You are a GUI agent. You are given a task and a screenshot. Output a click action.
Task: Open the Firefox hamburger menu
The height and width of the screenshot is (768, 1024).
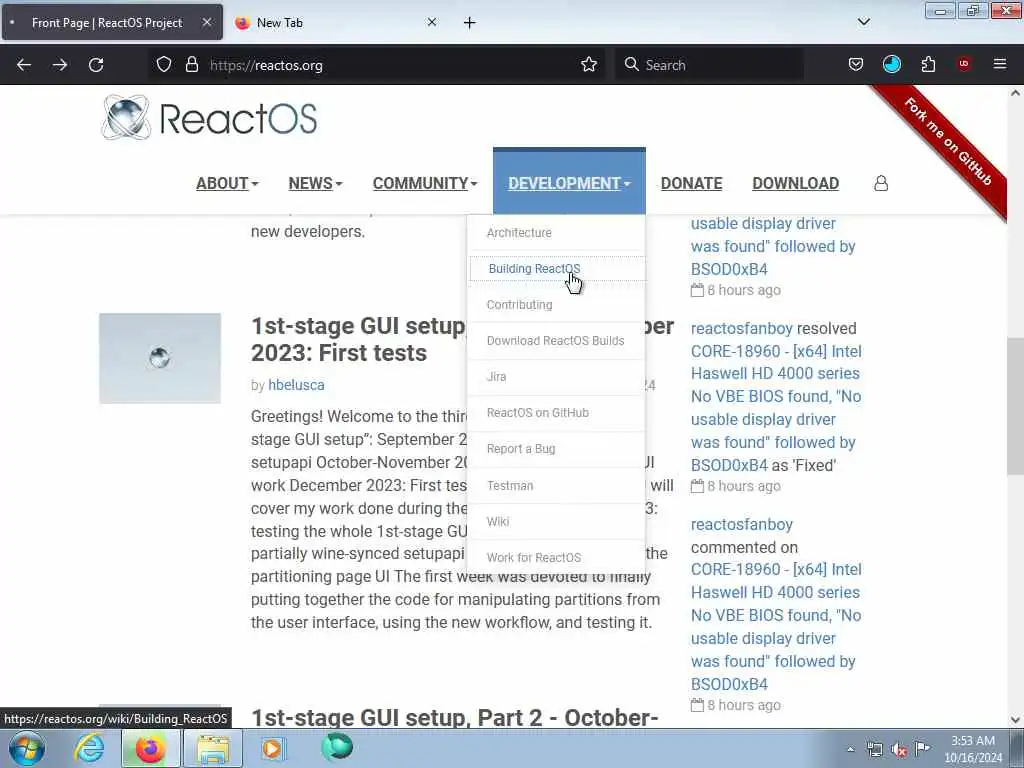tap(1000, 64)
